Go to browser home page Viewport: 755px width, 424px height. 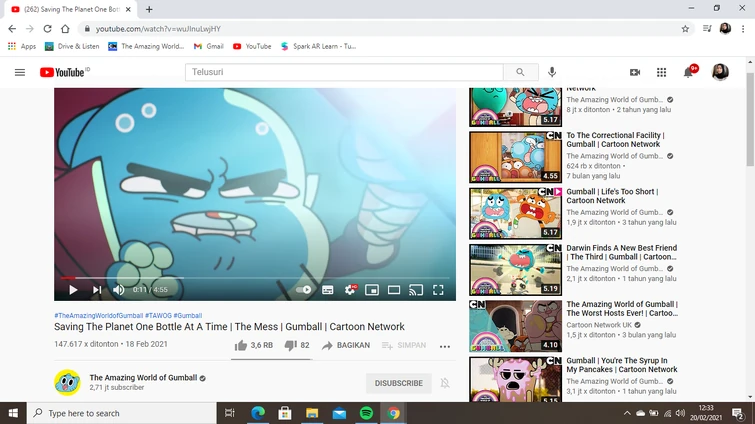tap(65, 29)
